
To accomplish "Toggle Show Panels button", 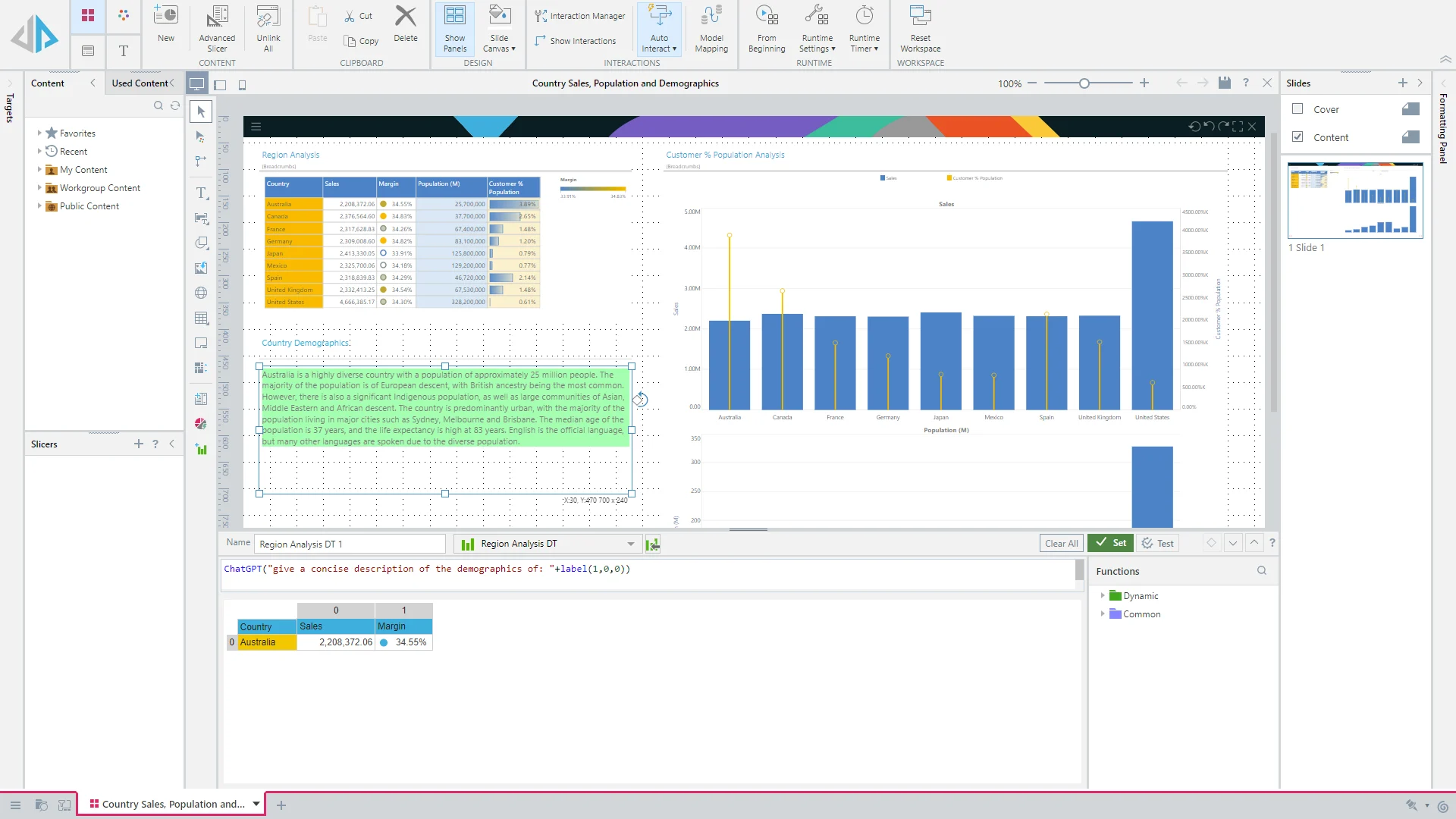I will tap(455, 27).
